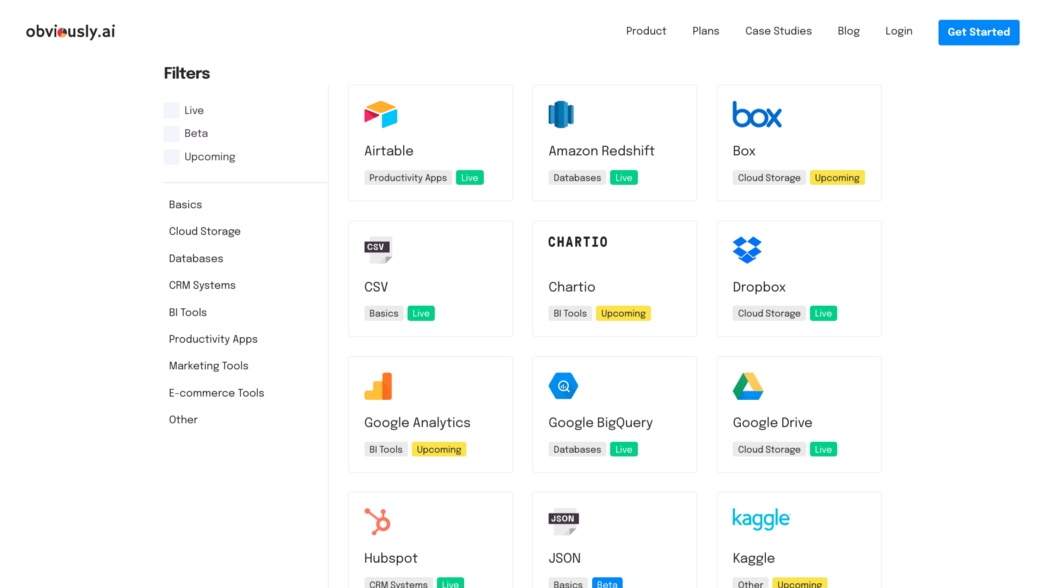Click Databases tag on Amazon Redshift card
Viewport: 1045px width, 588px height.
(577, 178)
